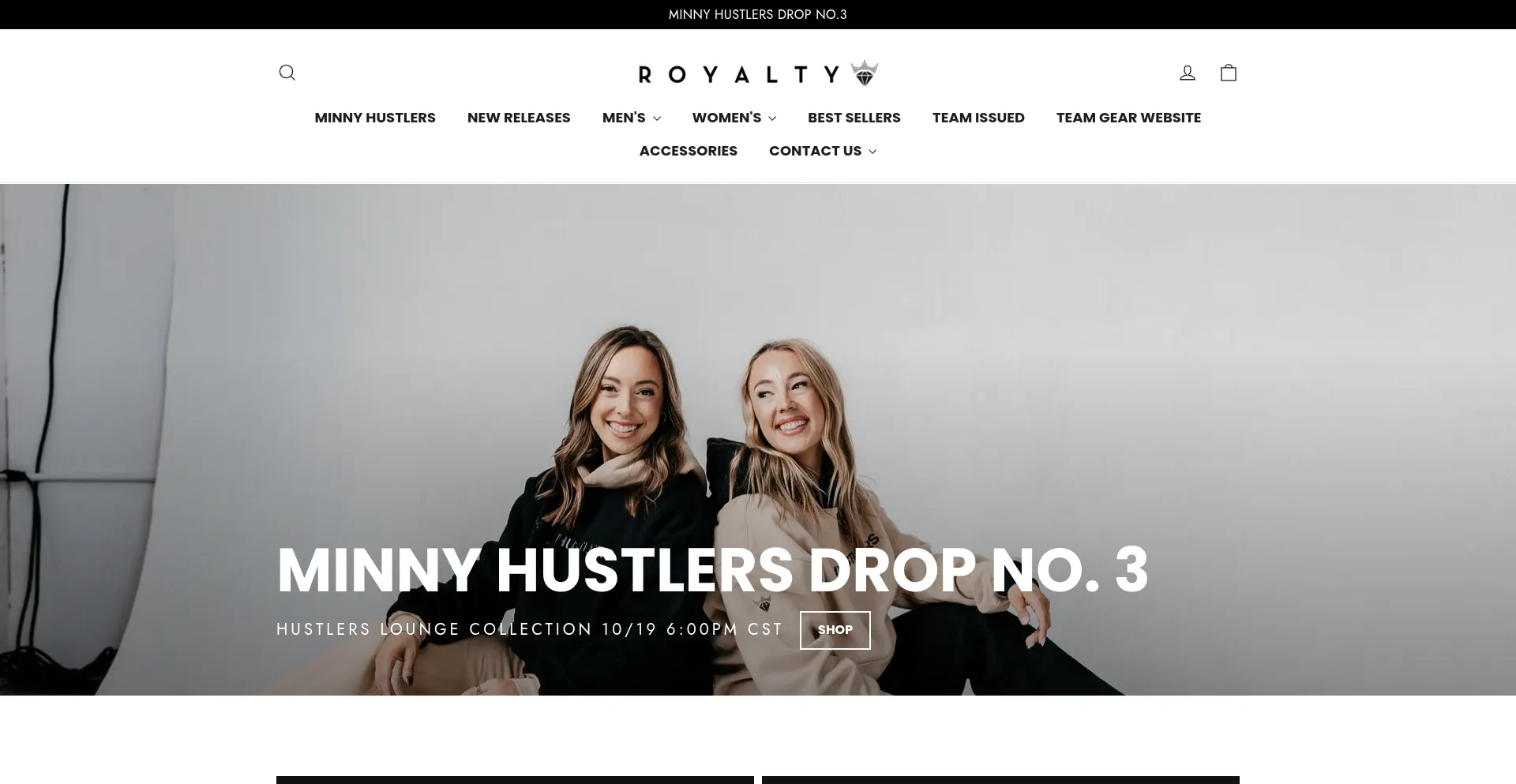
Task: Click the right black collection tile below banner
Action: [x=1000, y=780]
